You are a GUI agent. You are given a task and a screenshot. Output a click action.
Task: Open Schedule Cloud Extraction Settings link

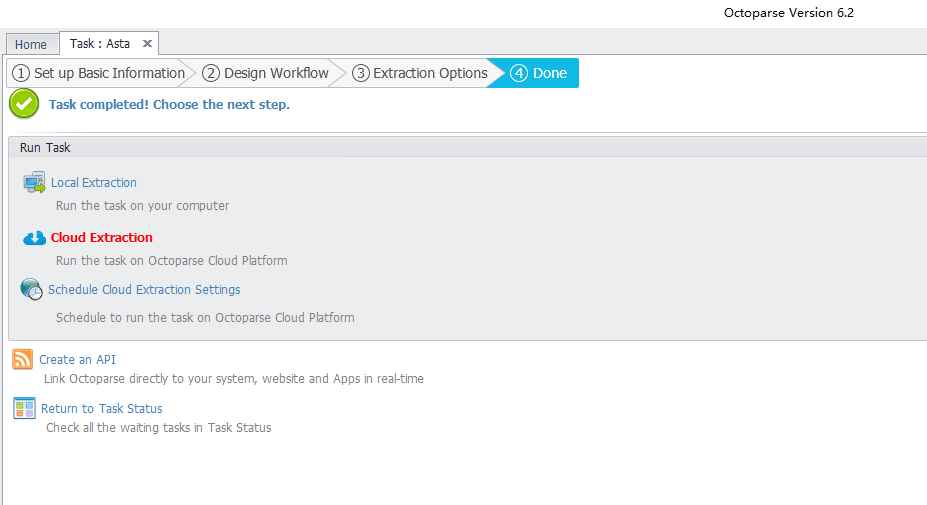click(144, 290)
